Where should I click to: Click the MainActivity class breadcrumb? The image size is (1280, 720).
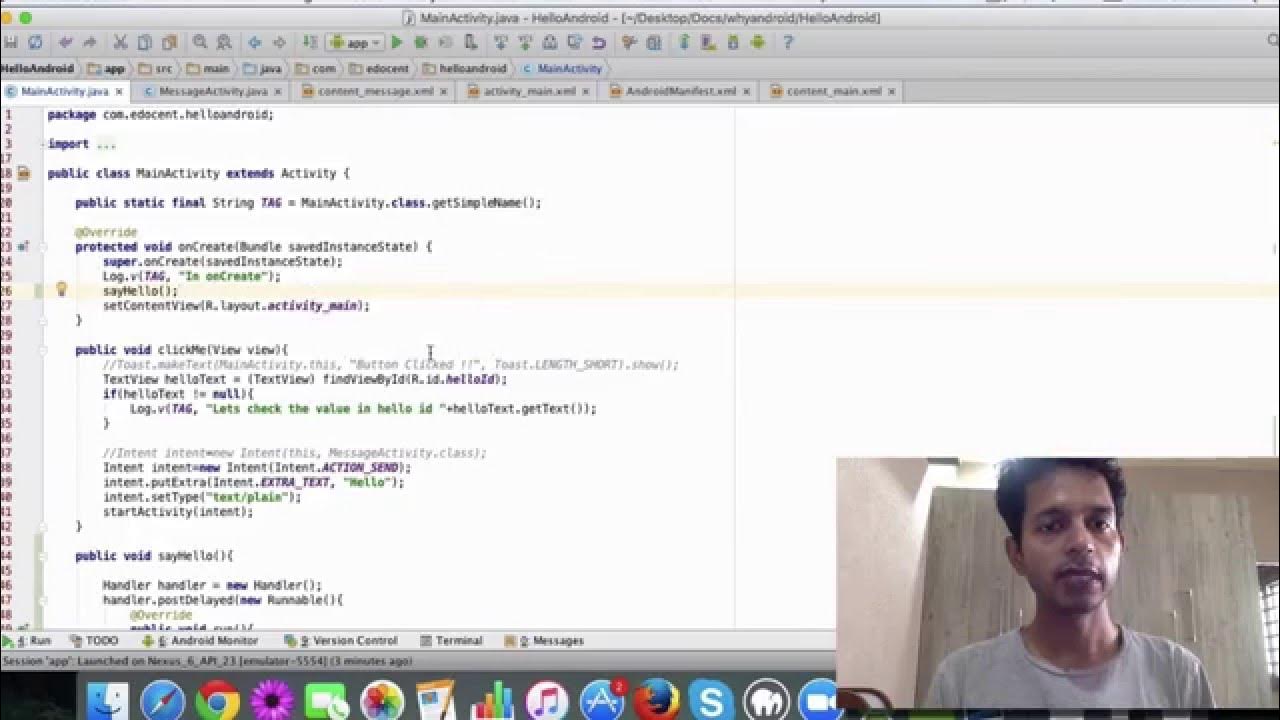(x=562, y=69)
